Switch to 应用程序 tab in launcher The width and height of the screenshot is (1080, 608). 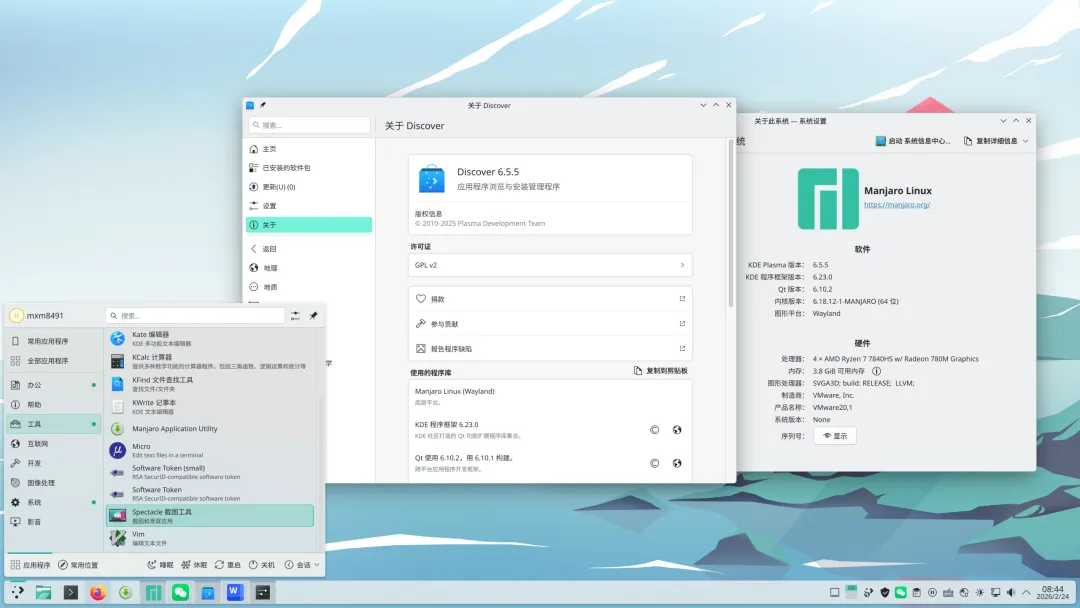tap(30, 565)
